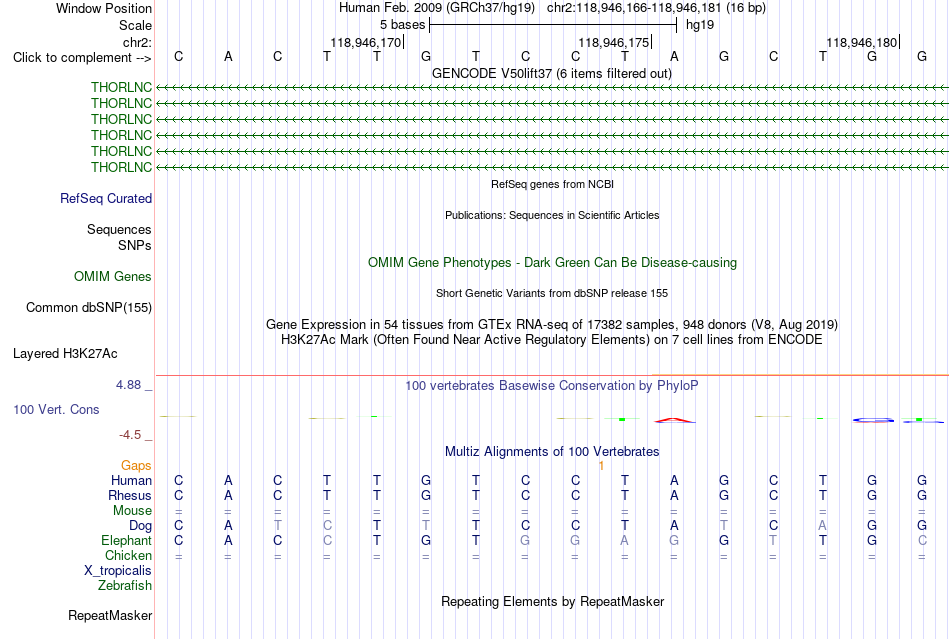Click the GTEx Gene Expression track title
The height and width of the screenshot is (639, 950).
pyautogui.click(x=552, y=325)
